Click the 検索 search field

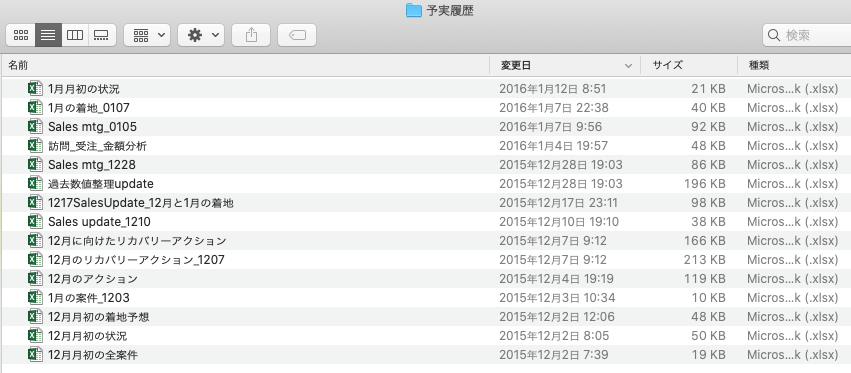pyautogui.click(x=806, y=35)
